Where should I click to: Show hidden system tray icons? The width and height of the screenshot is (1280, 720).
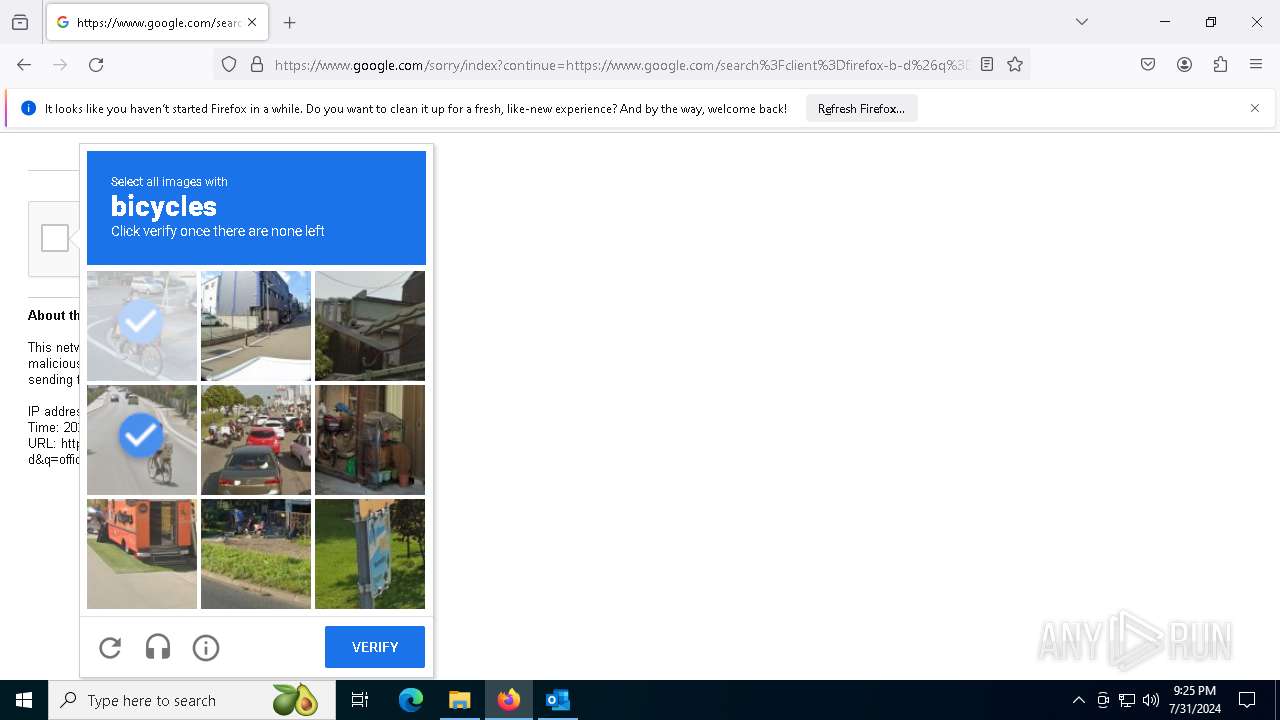click(x=1078, y=700)
